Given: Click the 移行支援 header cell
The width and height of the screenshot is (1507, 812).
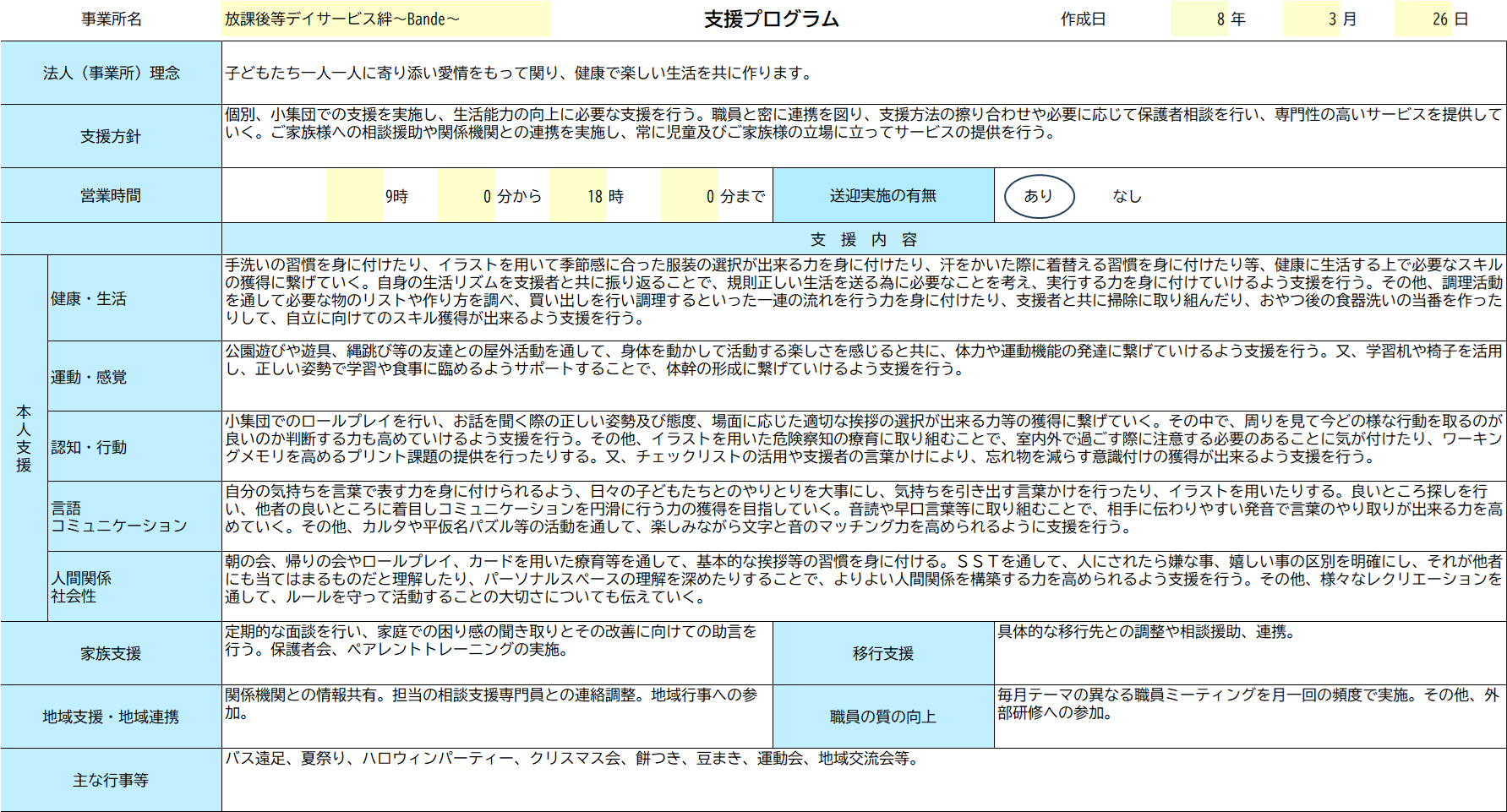Looking at the screenshot, I should coord(882,653).
